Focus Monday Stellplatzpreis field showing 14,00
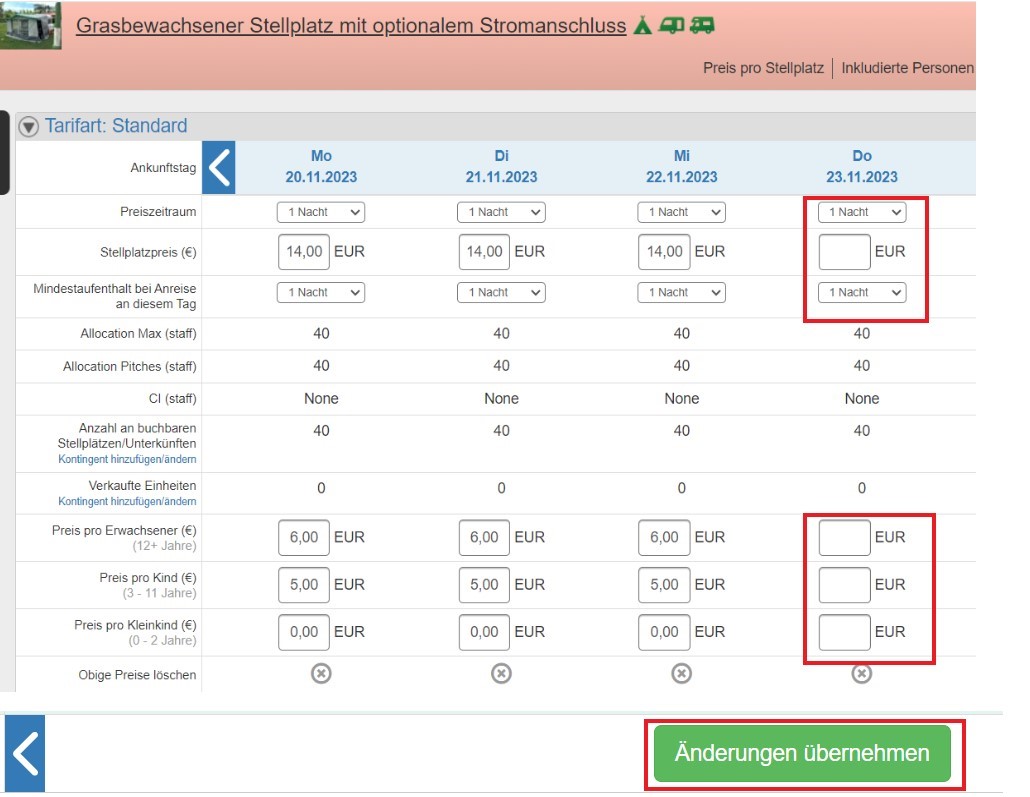Image resolution: width=1030 pixels, height=797 pixels. click(303, 252)
